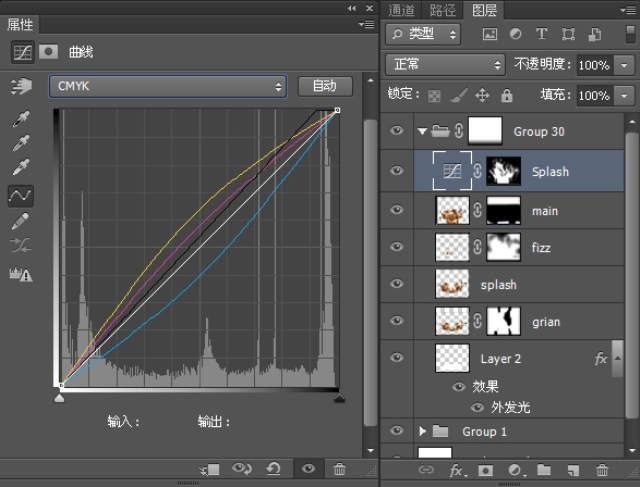The width and height of the screenshot is (640, 487).
Task: Hide the fizz layer
Action: (397, 247)
